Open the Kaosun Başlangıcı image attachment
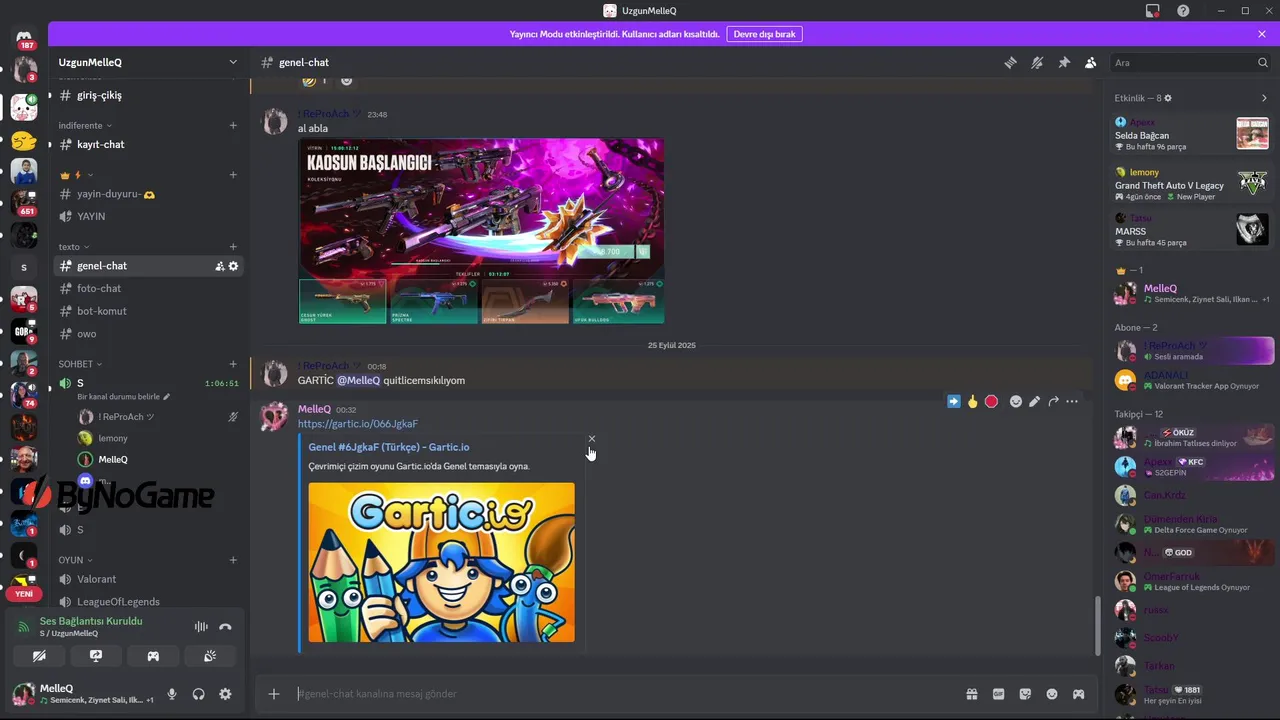The image size is (1280, 720). (481, 231)
